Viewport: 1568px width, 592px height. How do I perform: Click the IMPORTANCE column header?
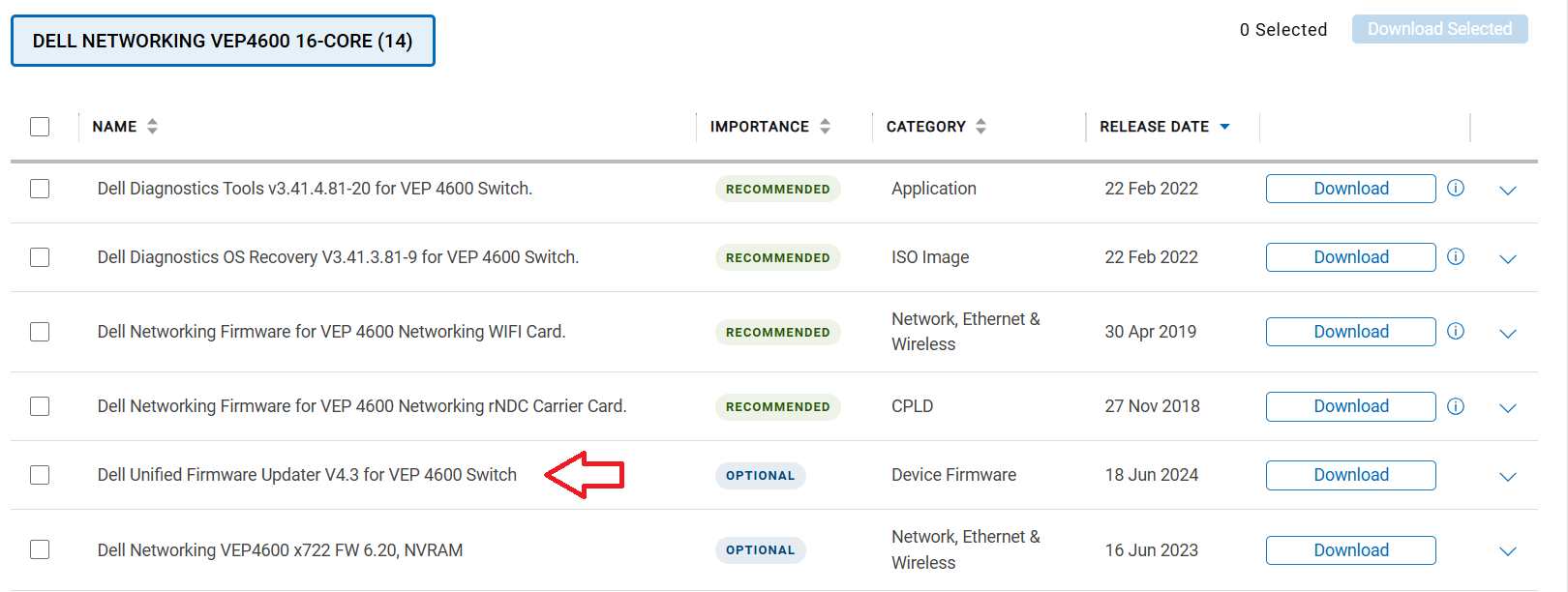point(760,127)
